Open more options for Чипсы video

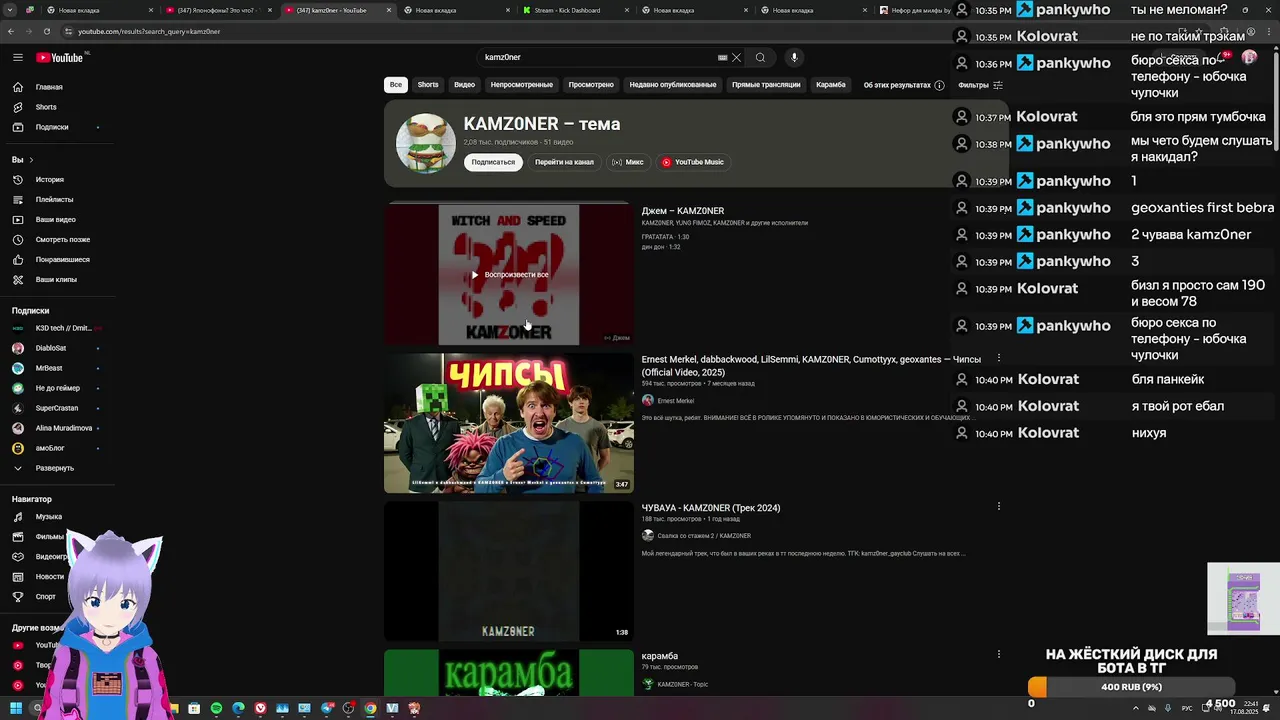tap(998, 358)
